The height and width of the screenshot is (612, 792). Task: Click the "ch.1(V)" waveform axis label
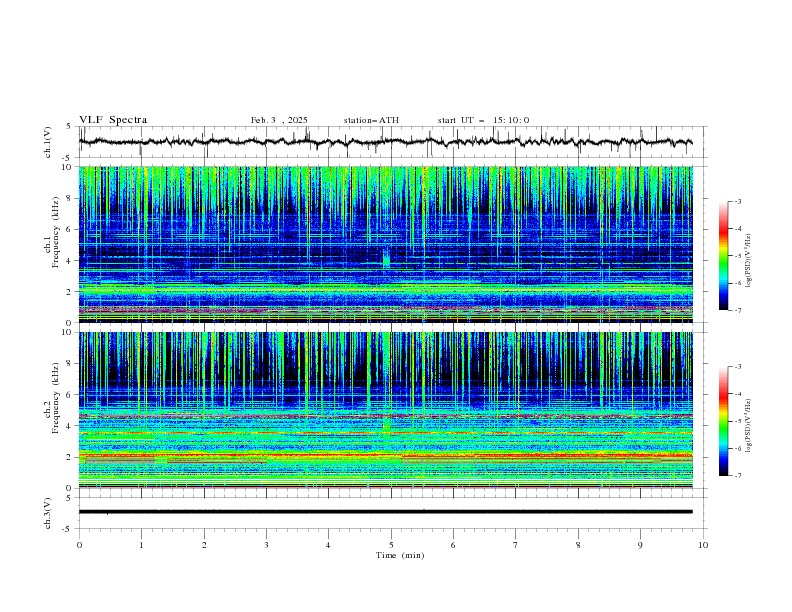tap(48, 142)
